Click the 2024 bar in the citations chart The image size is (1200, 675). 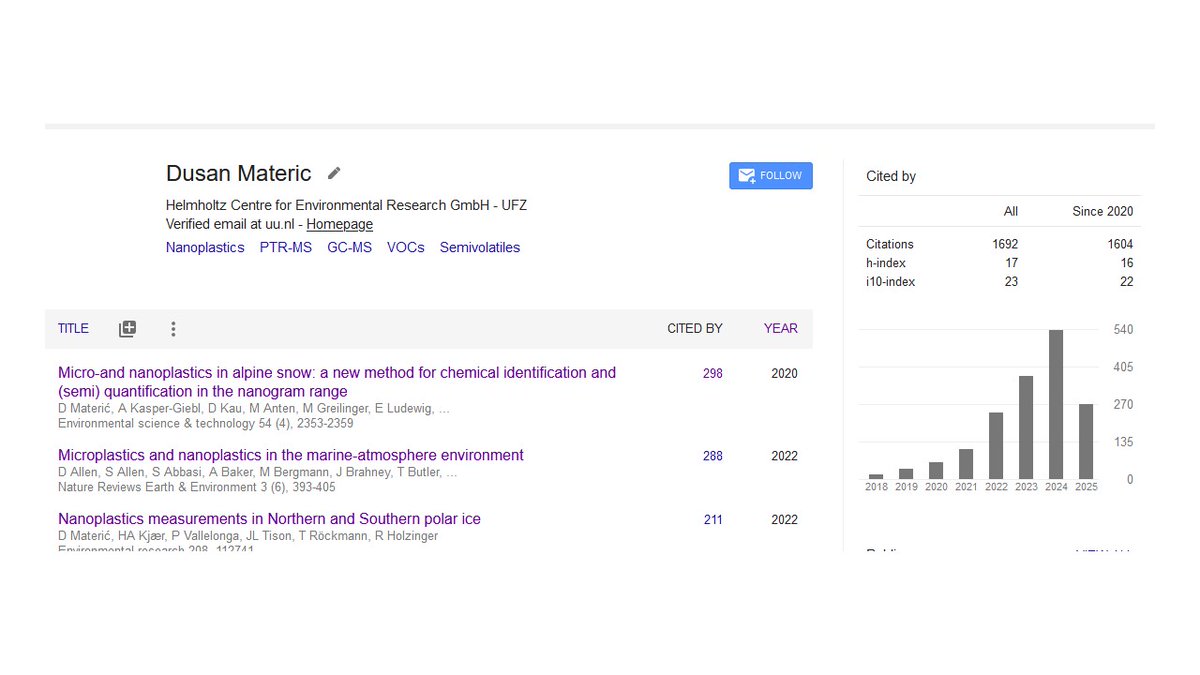1056,404
